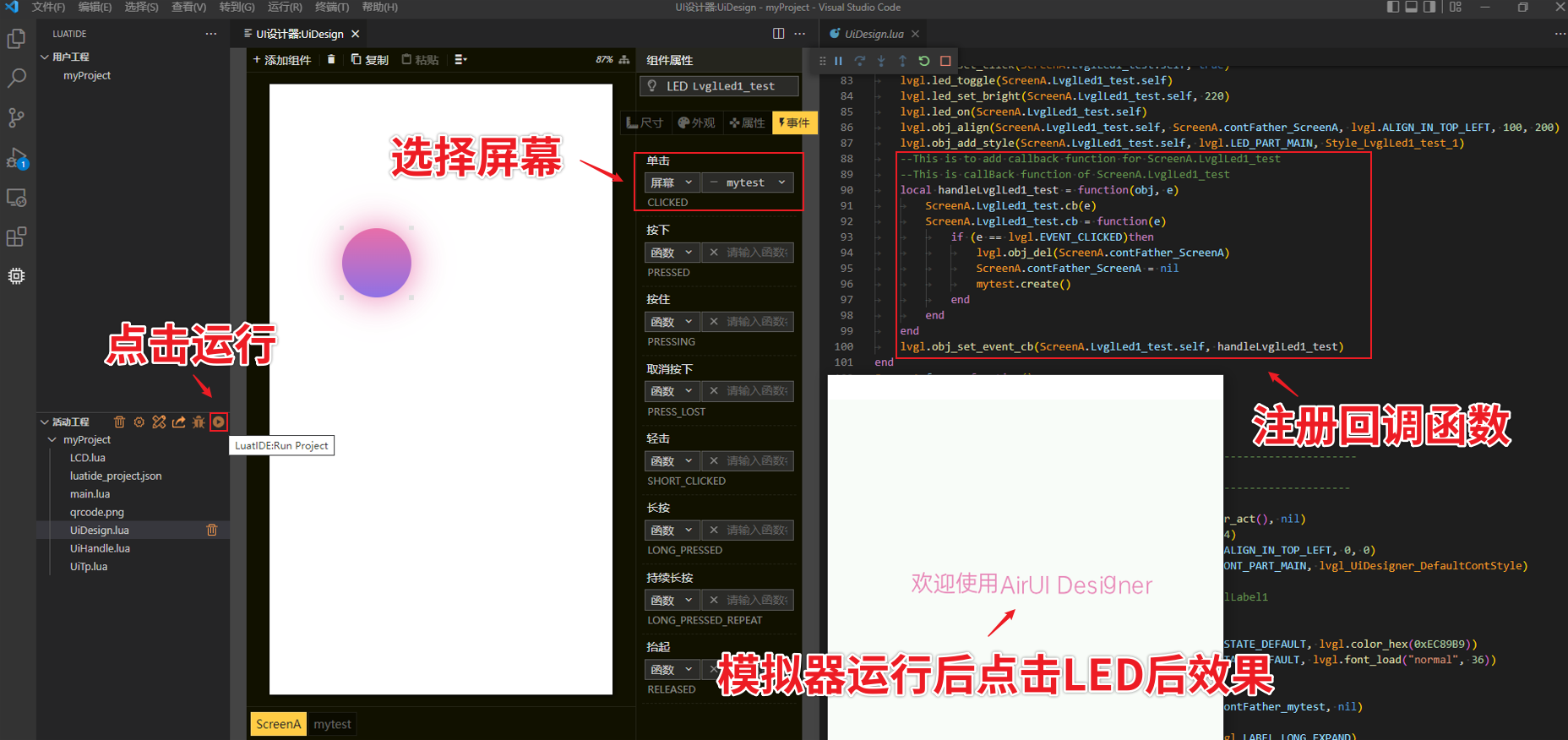Collapse the myProject folder in active project
The image size is (1568, 740).
pyautogui.click(x=52, y=440)
